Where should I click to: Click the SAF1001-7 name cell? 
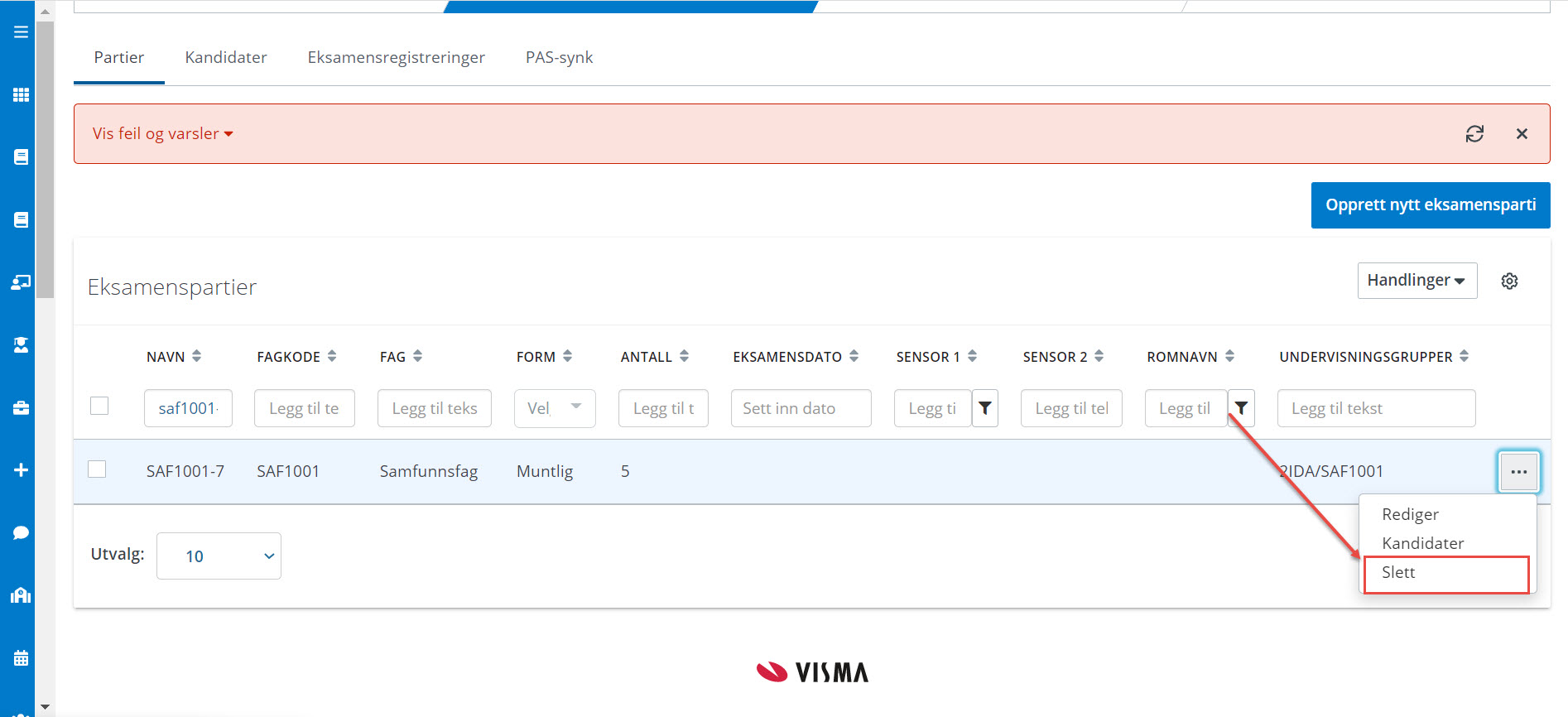click(x=185, y=471)
